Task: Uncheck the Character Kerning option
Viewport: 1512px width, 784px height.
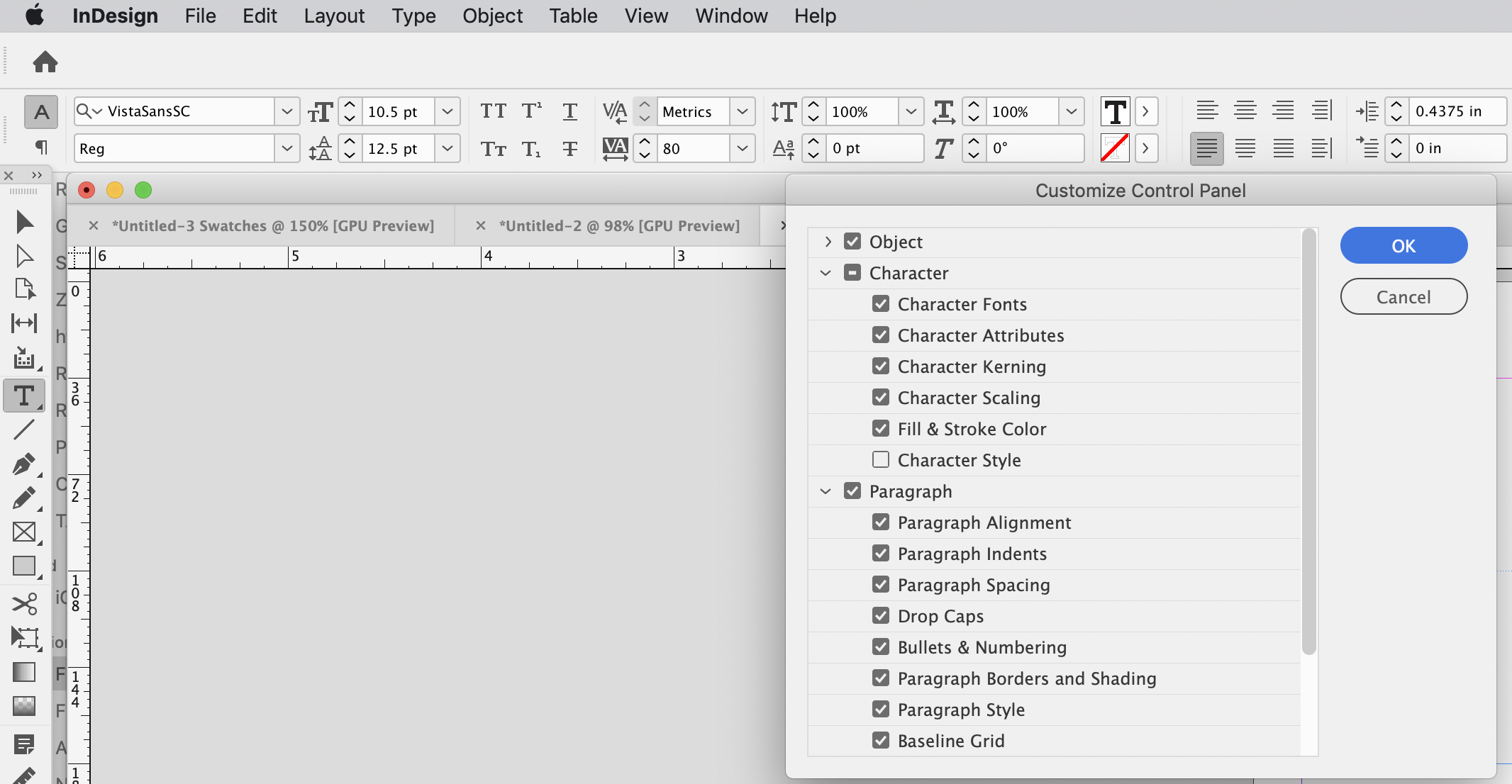Action: [881, 366]
